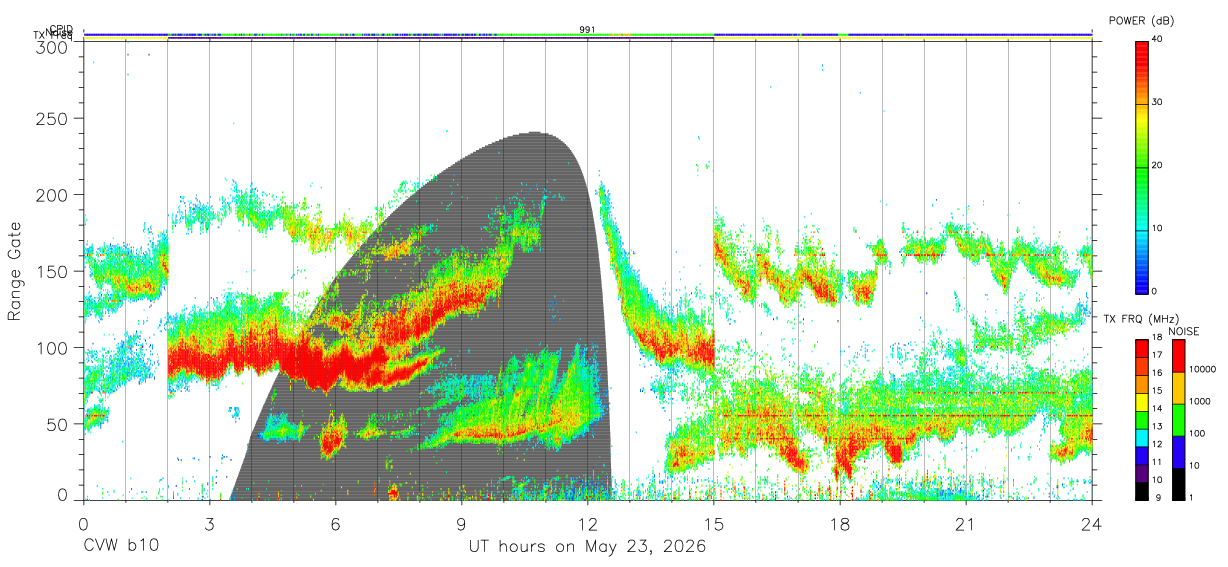Click the 10000 label on the noise scale
The height and width of the screenshot is (567, 1228).
pos(1203,370)
